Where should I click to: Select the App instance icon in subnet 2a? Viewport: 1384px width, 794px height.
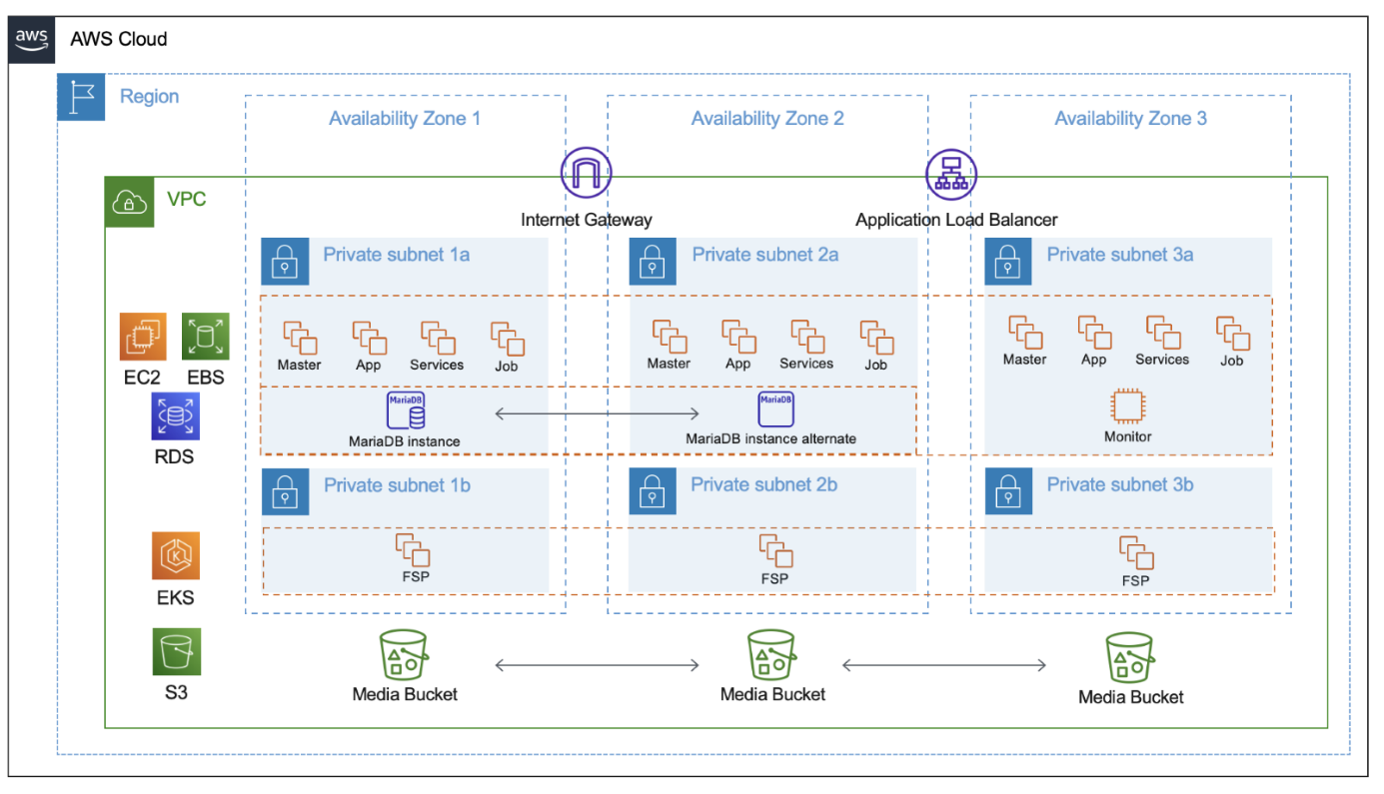(738, 337)
